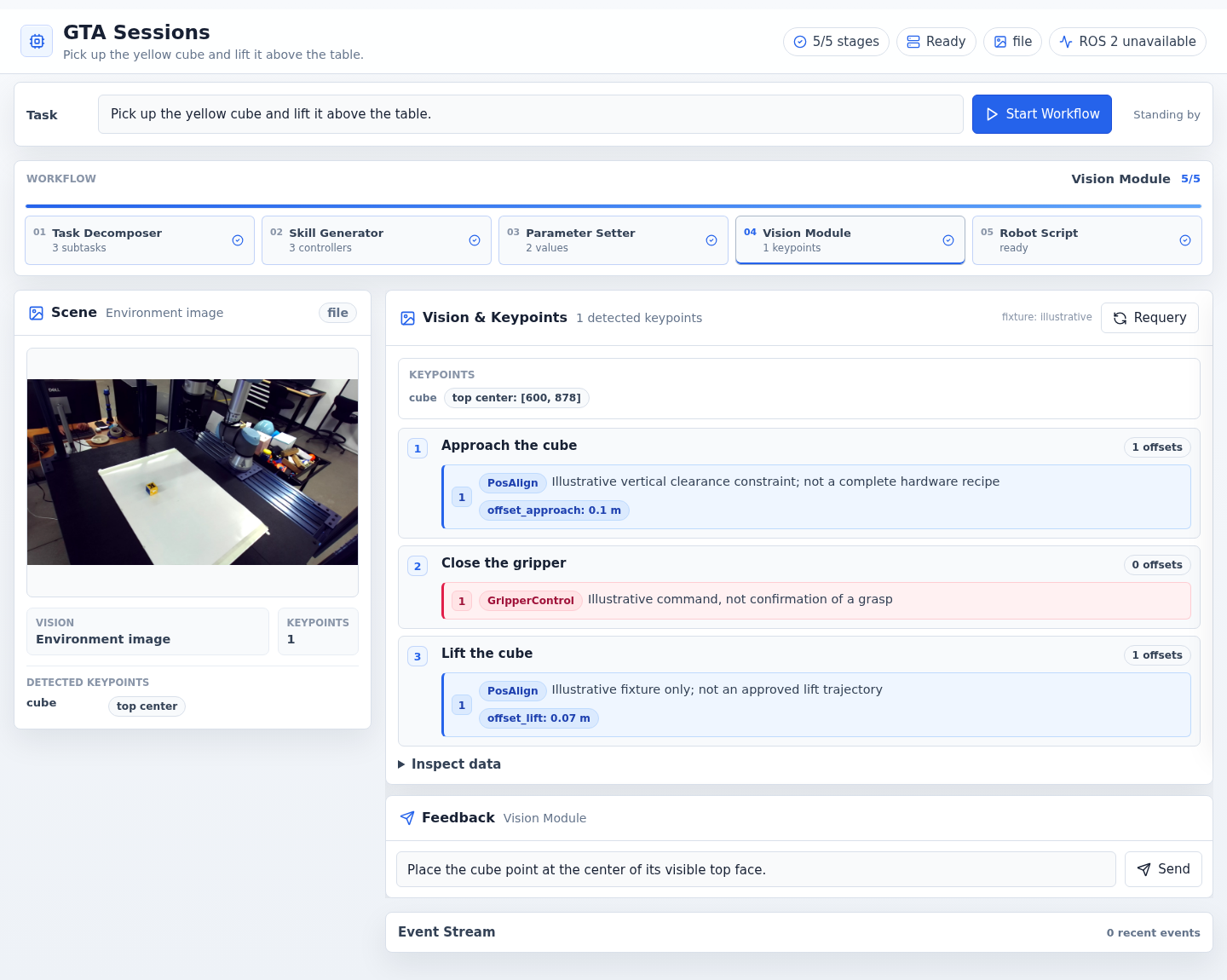1227x980 pixels.
Task: Click the Standing by status text
Action: coord(1167,115)
